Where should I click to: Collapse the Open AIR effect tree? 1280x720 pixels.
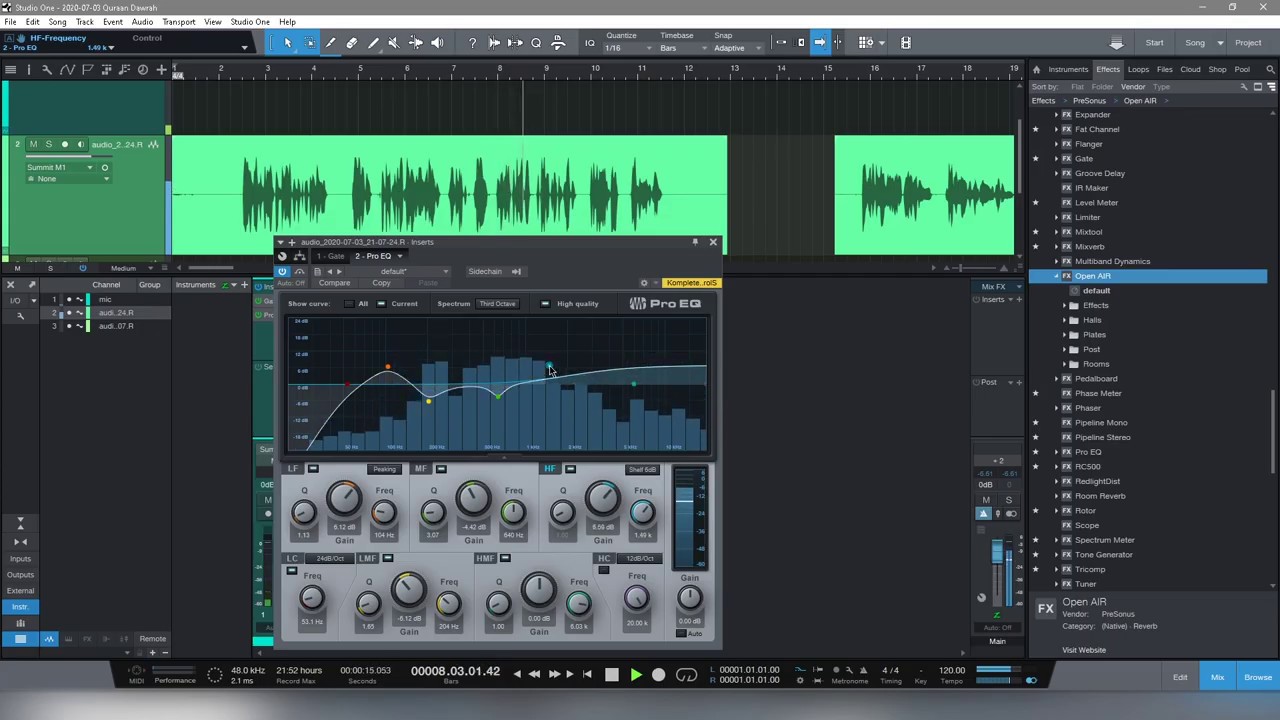(1056, 276)
